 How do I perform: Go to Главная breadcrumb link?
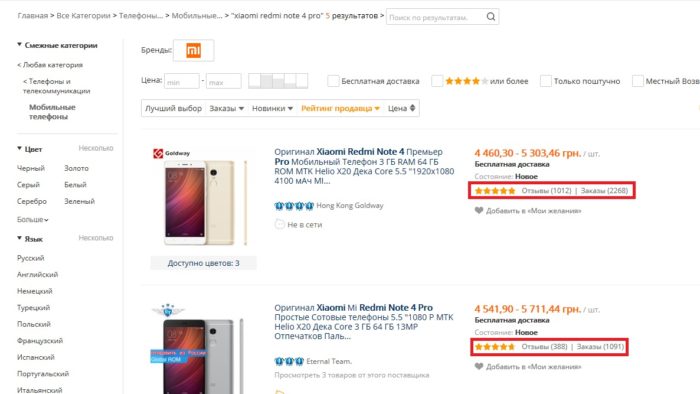tap(33, 16)
